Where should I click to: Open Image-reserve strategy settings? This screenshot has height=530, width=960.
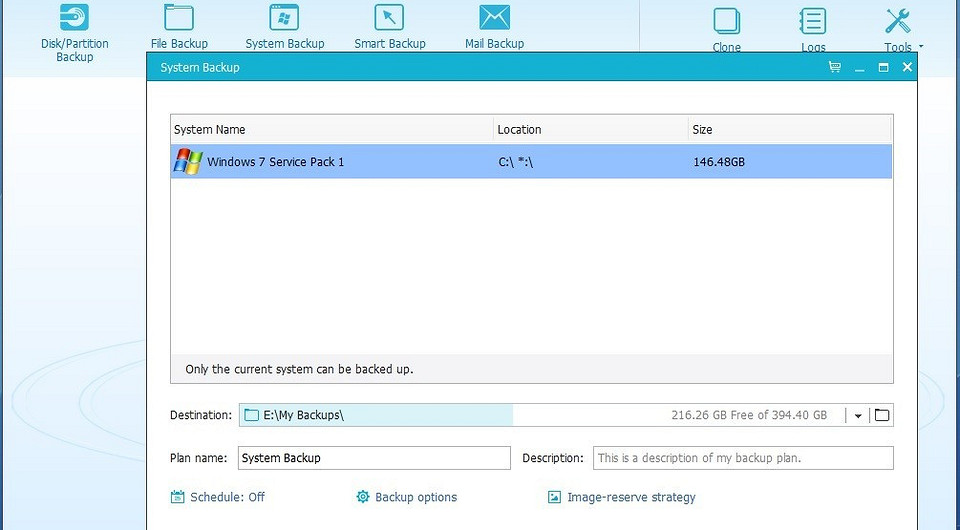coord(621,497)
